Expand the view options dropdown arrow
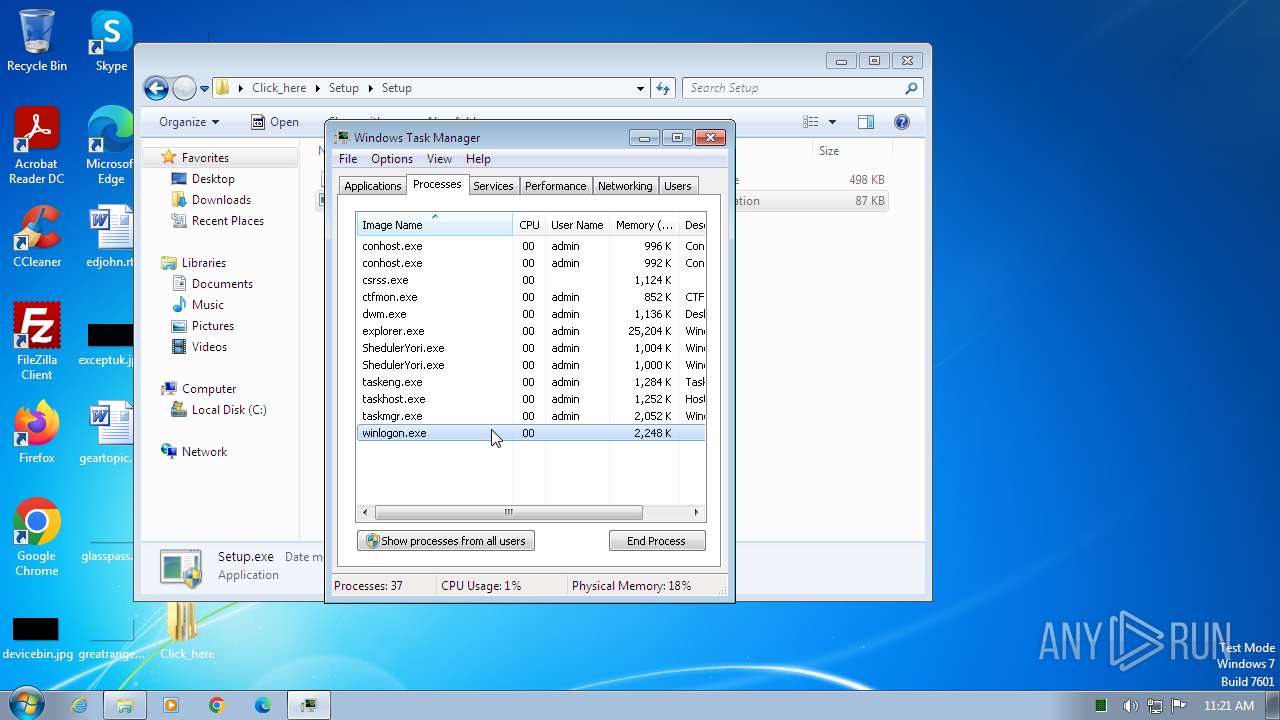 click(x=832, y=122)
